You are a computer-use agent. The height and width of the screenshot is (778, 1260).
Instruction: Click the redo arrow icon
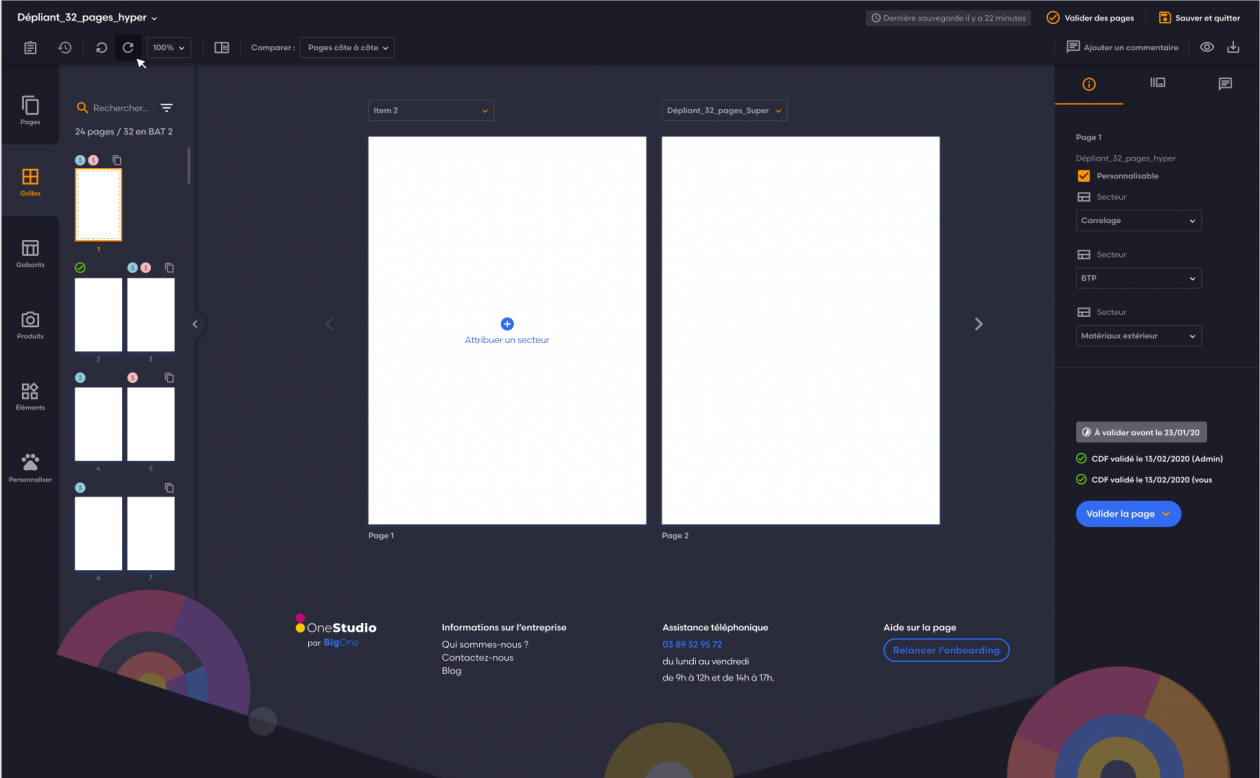coord(128,47)
